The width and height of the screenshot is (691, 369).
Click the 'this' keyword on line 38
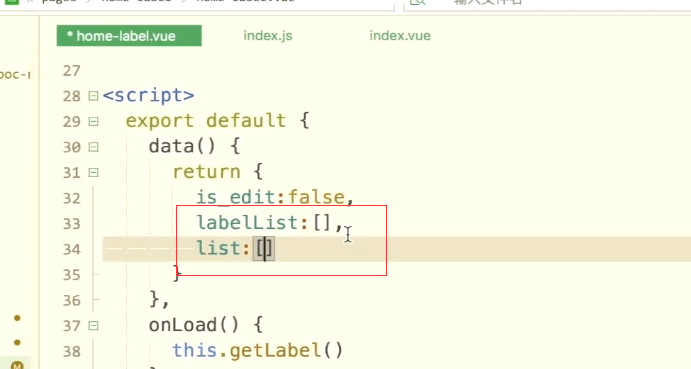(x=194, y=350)
